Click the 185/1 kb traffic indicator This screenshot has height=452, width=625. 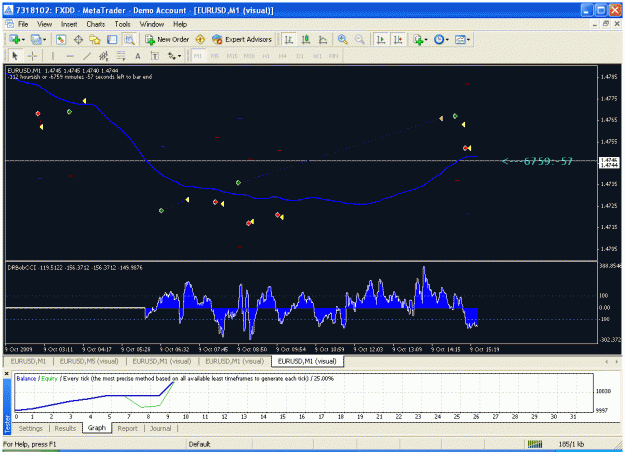(571, 444)
